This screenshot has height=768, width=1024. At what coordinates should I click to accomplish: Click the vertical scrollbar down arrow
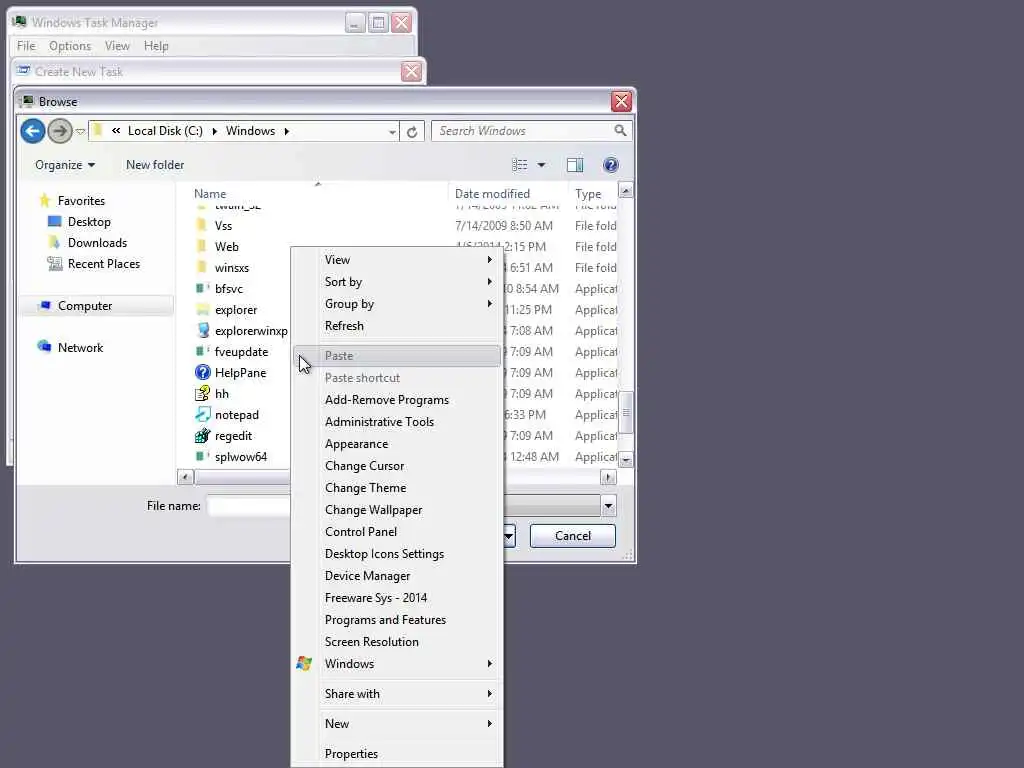click(626, 460)
